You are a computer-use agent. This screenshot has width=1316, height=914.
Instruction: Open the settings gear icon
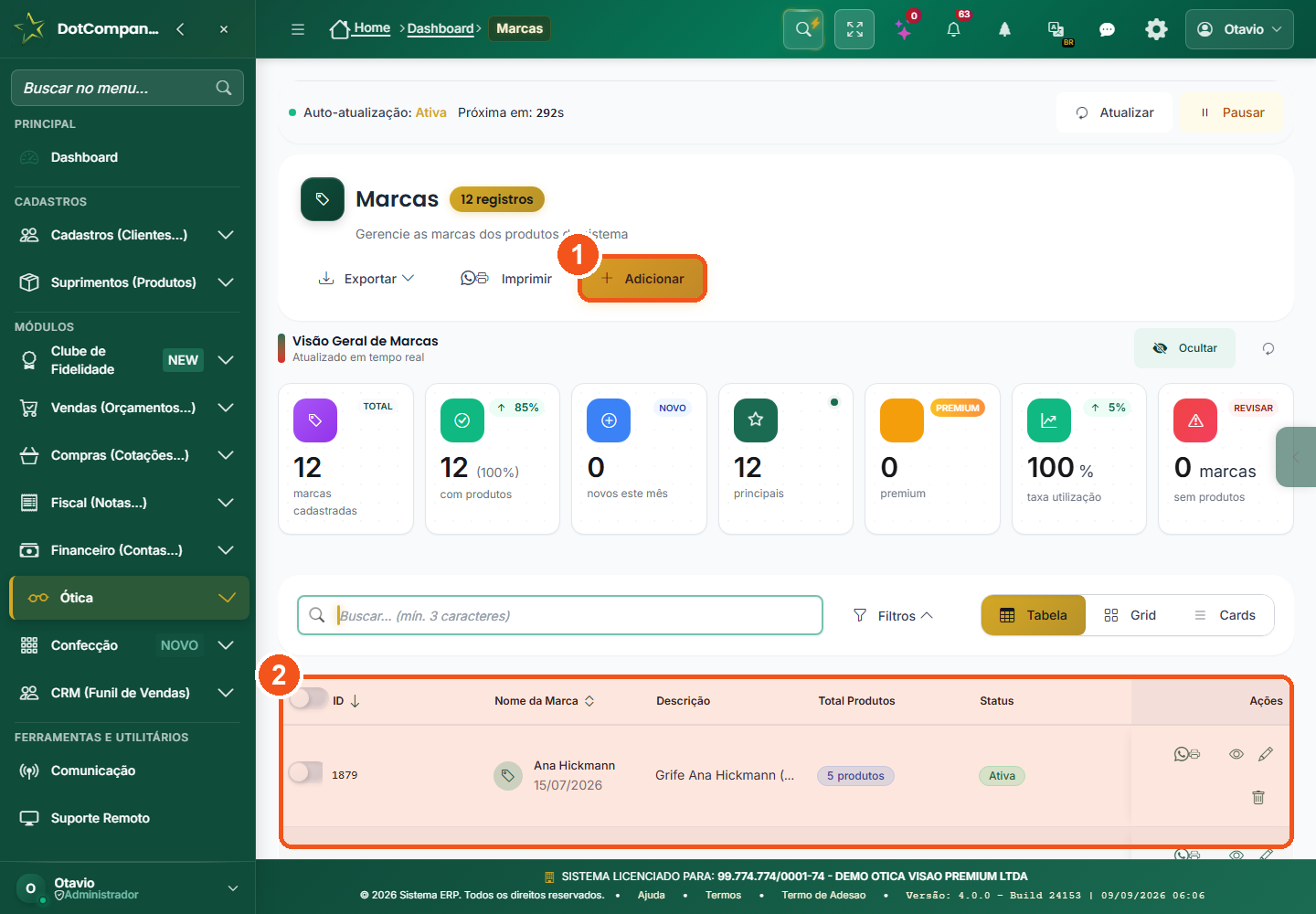[1156, 29]
